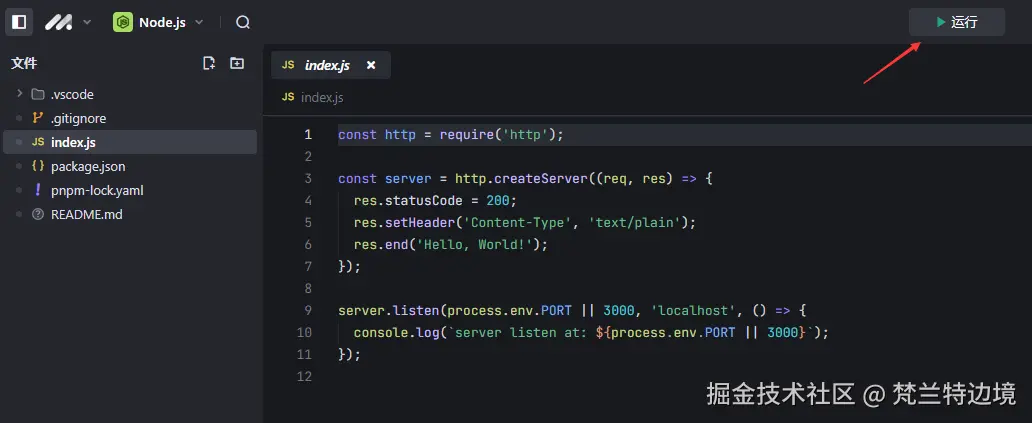Click line number 3 in gutter
Screen dimensions: 1032x423
pos(307,179)
